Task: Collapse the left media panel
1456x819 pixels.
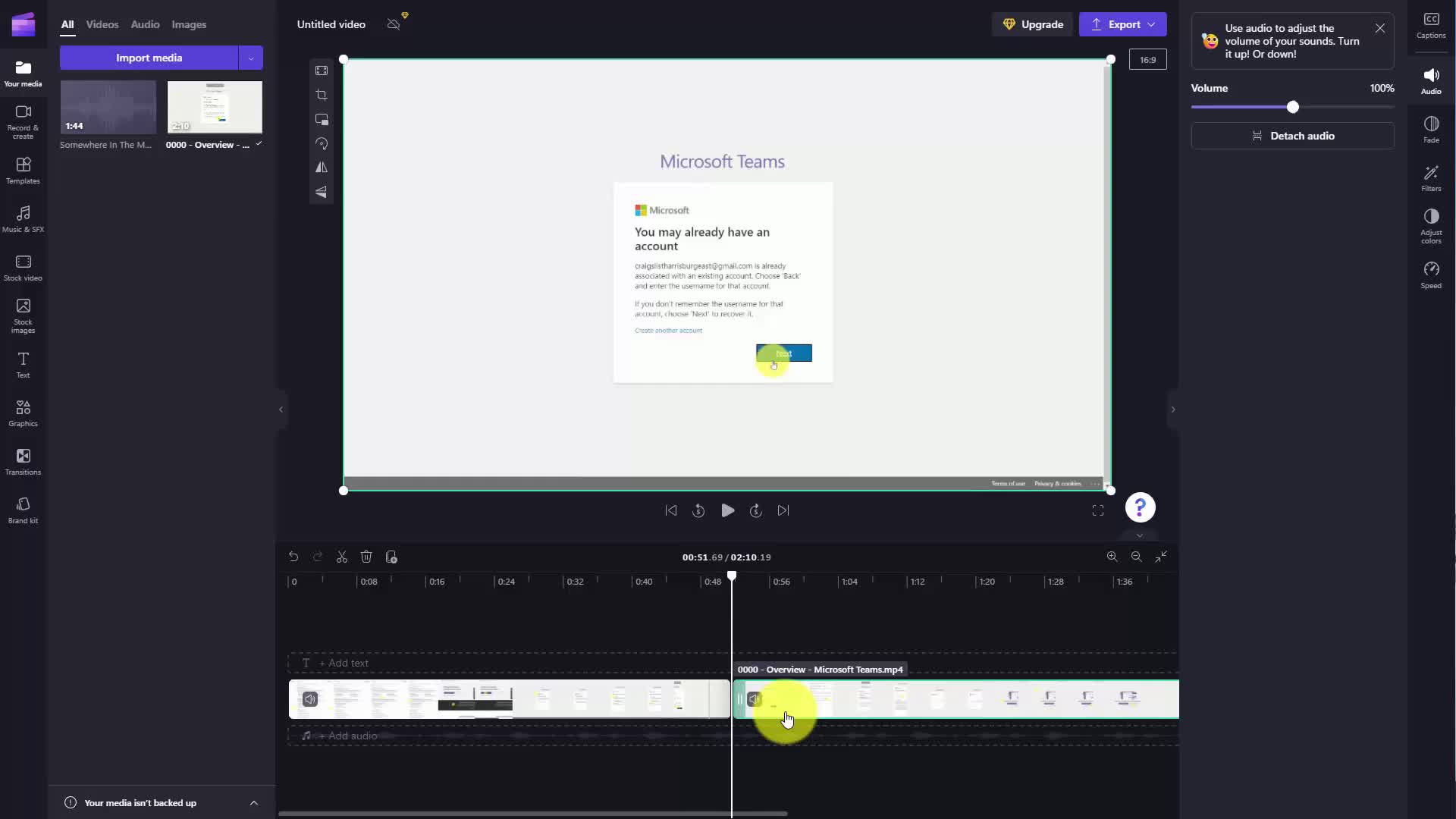Action: coord(281,409)
